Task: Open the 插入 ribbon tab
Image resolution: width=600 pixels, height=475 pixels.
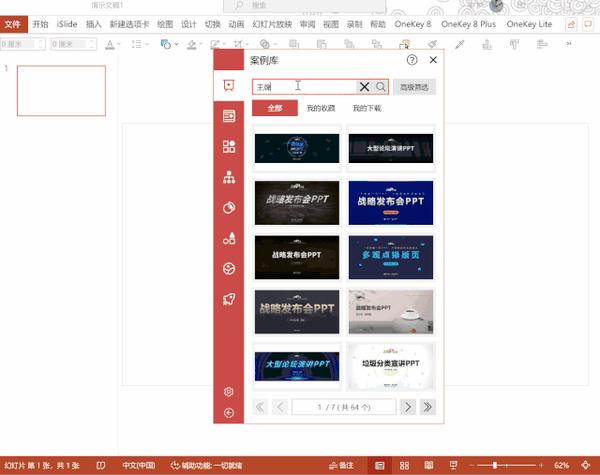Action: click(x=93, y=24)
